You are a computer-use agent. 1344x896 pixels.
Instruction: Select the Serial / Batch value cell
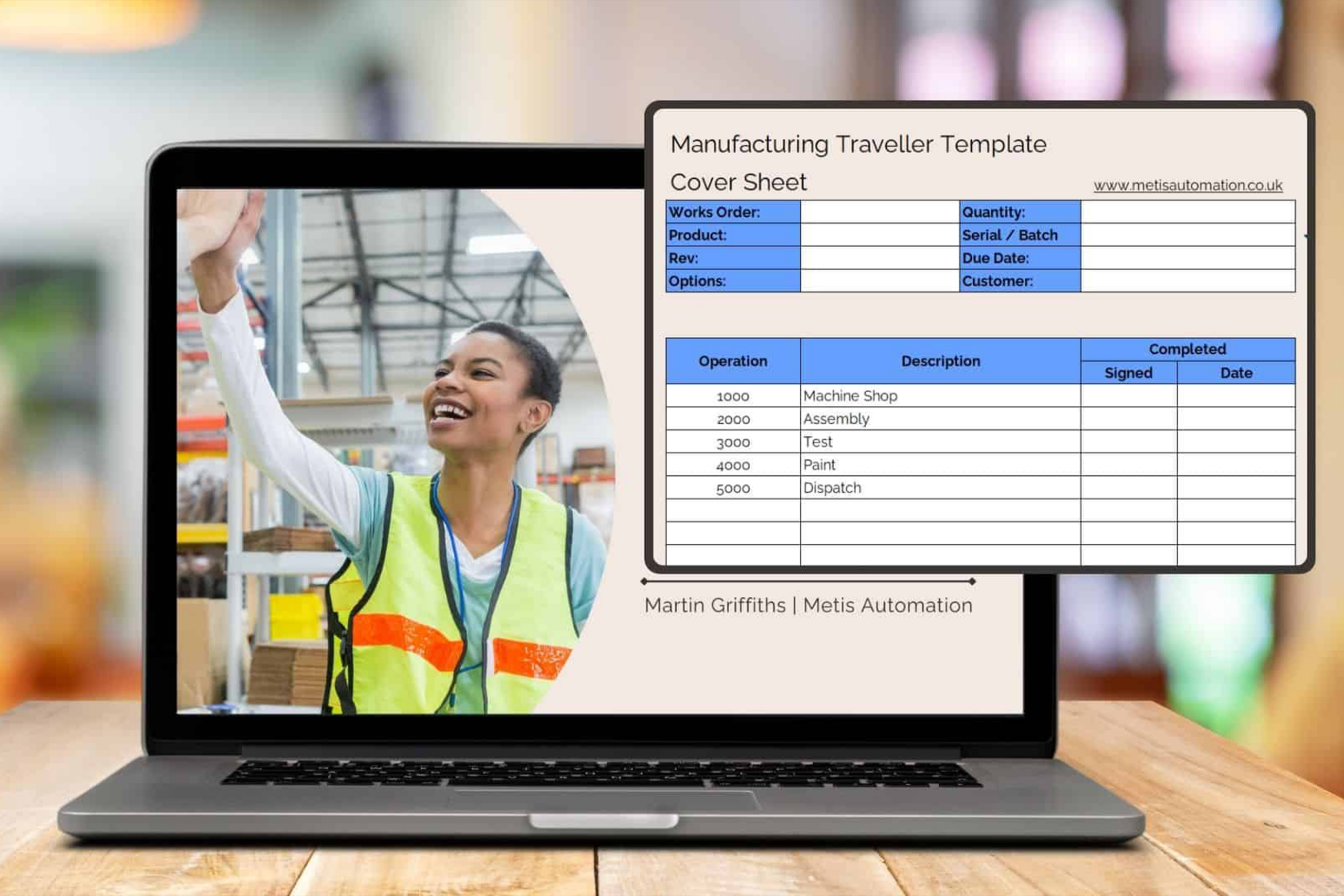pyautogui.click(x=1188, y=235)
